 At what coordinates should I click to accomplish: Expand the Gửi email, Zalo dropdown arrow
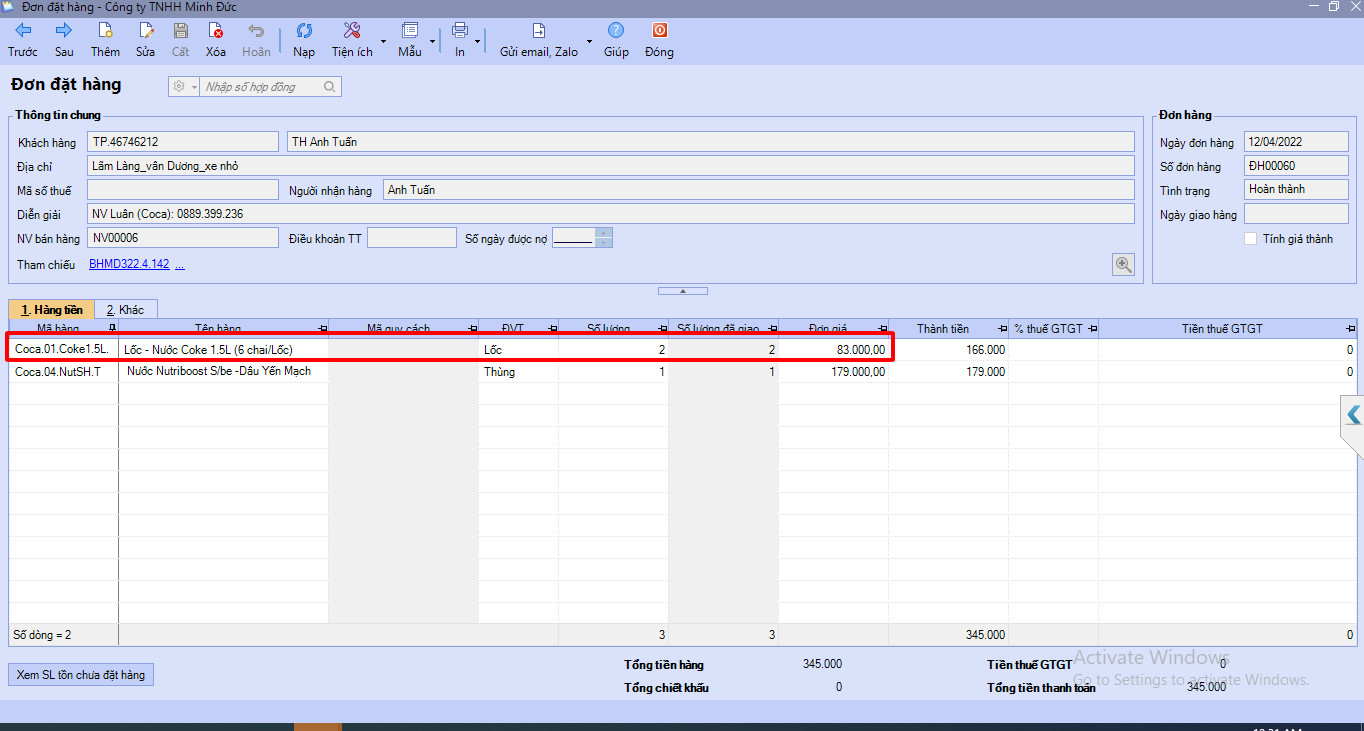tap(589, 42)
